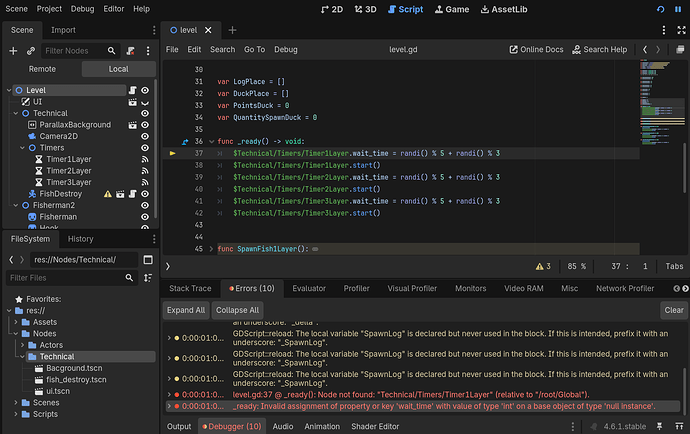This screenshot has width=690, height=434.
Task: Click the attach script icon in Scene dock
Action: click(130, 50)
